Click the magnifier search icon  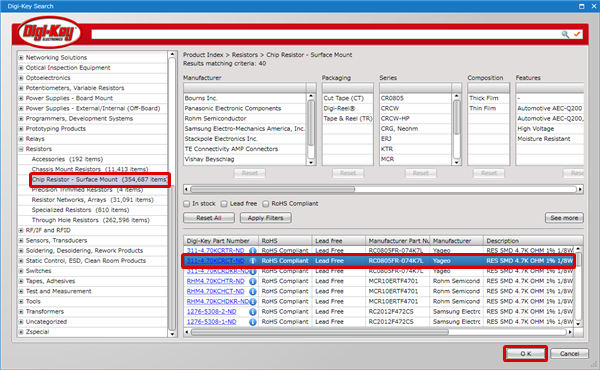[565, 34]
